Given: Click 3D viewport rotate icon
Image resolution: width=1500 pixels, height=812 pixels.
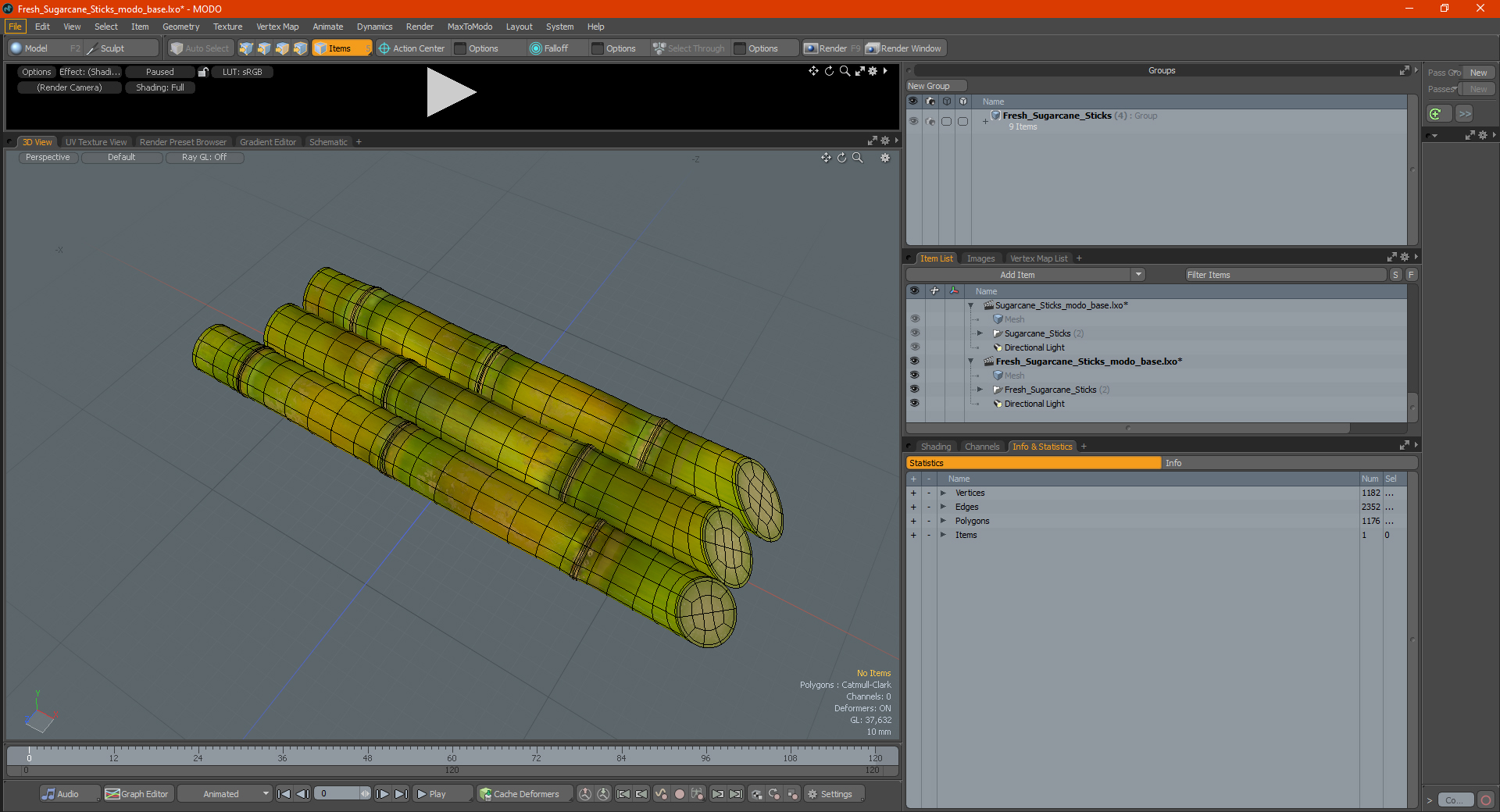Looking at the screenshot, I should [x=842, y=158].
